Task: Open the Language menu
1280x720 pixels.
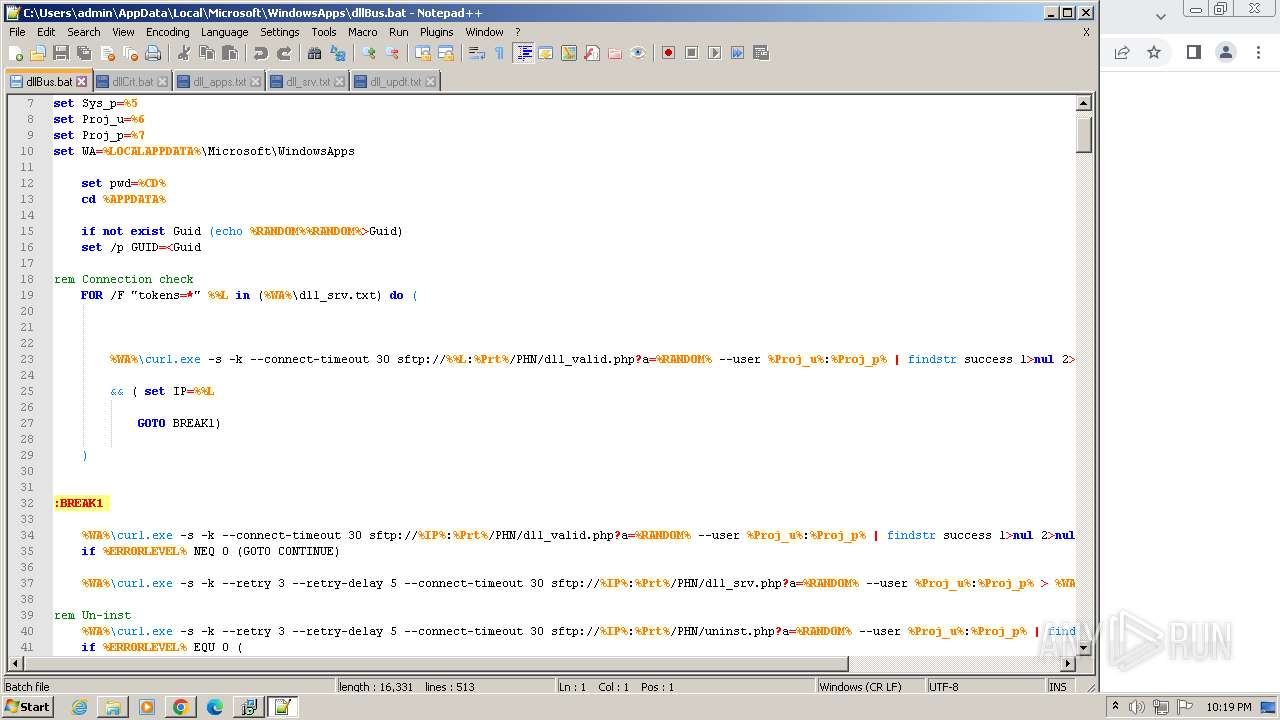Action: pos(224,32)
